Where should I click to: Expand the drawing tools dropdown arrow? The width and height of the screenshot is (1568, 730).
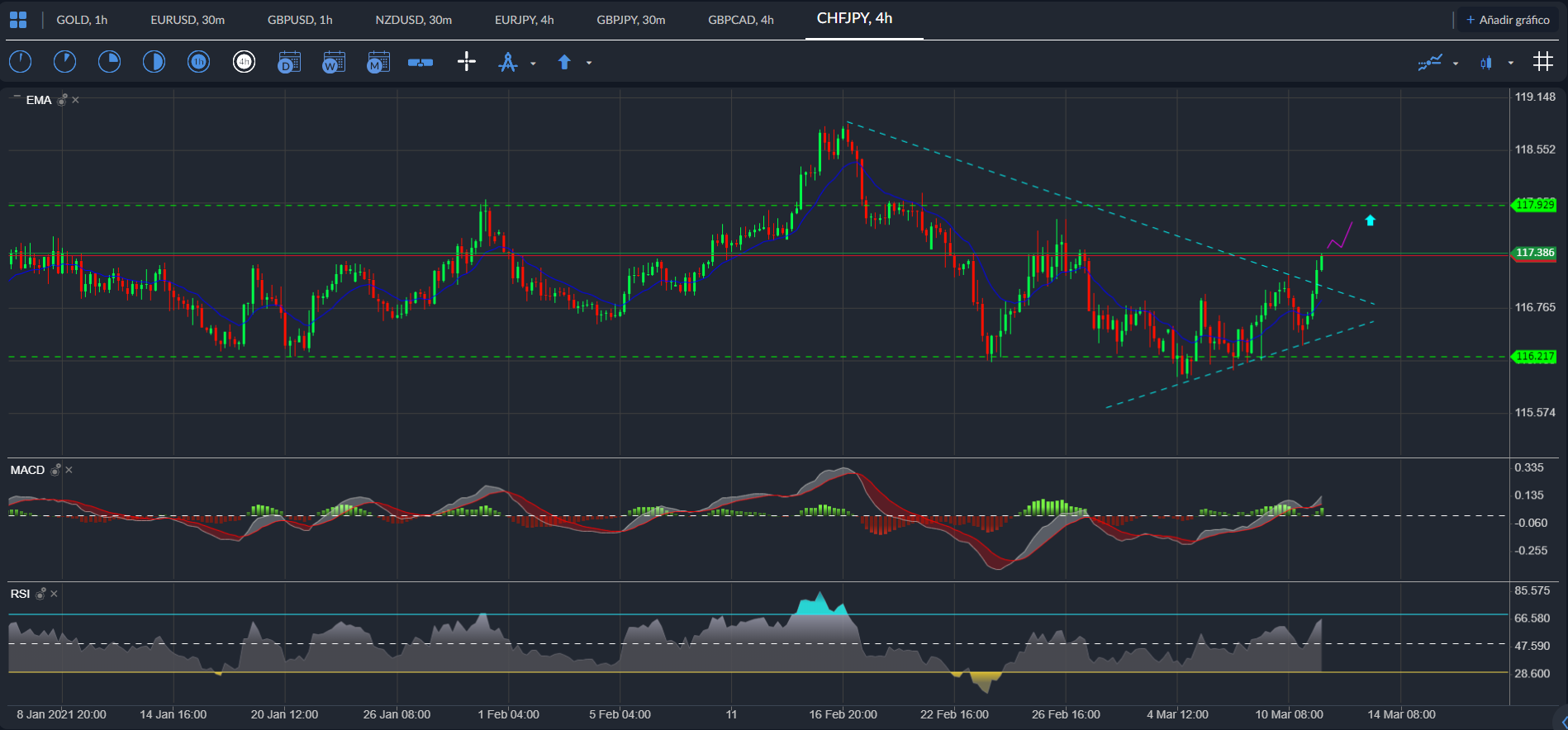tap(533, 64)
